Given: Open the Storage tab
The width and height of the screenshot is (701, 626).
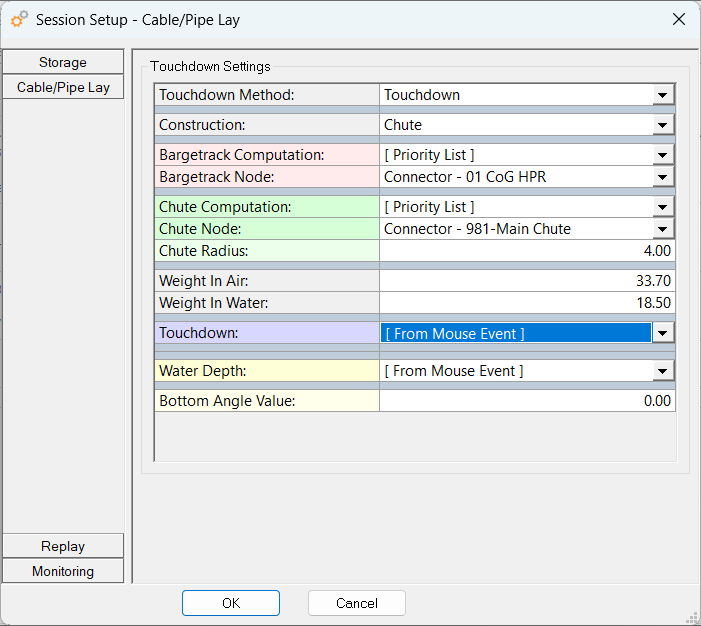Looking at the screenshot, I should point(63,62).
